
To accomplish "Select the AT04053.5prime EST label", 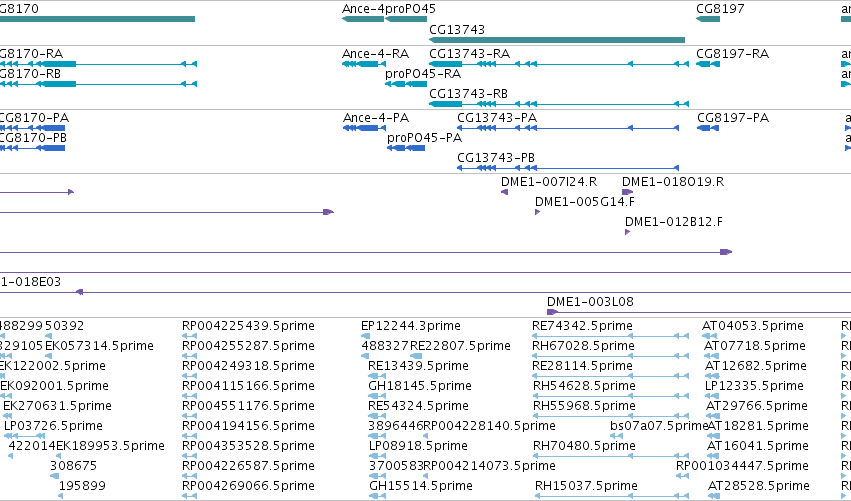I will click(752, 326).
